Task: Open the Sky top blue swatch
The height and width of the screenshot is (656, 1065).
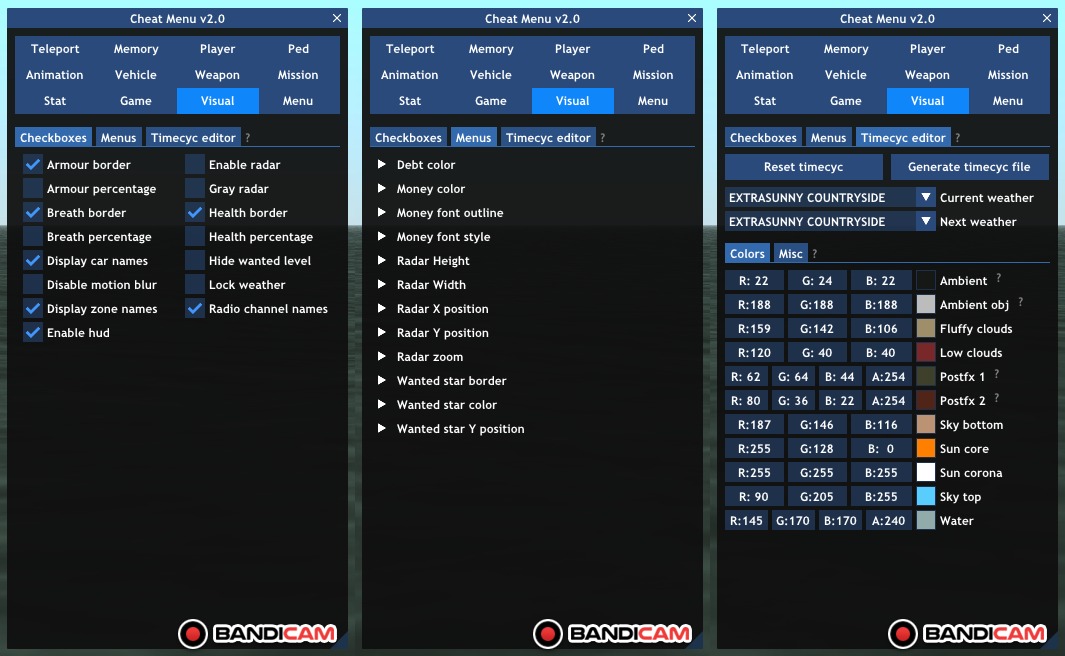Action: click(925, 496)
